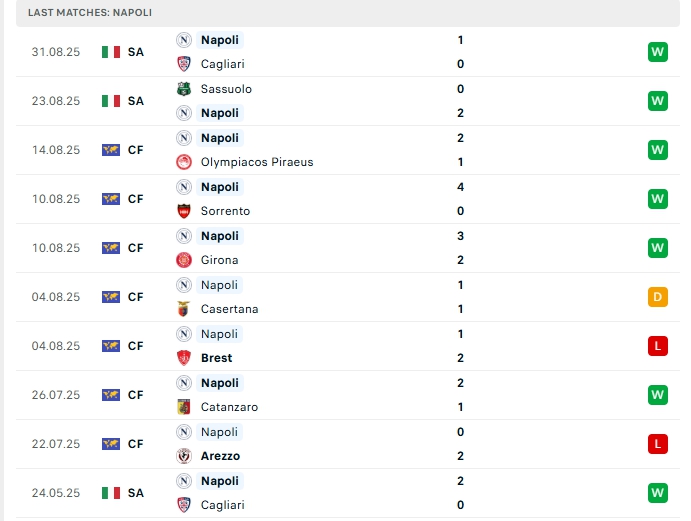Open the Sassuolo team link
Image resolution: width=691 pixels, height=521 pixels.
pyautogui.click(x=226, y=89)
